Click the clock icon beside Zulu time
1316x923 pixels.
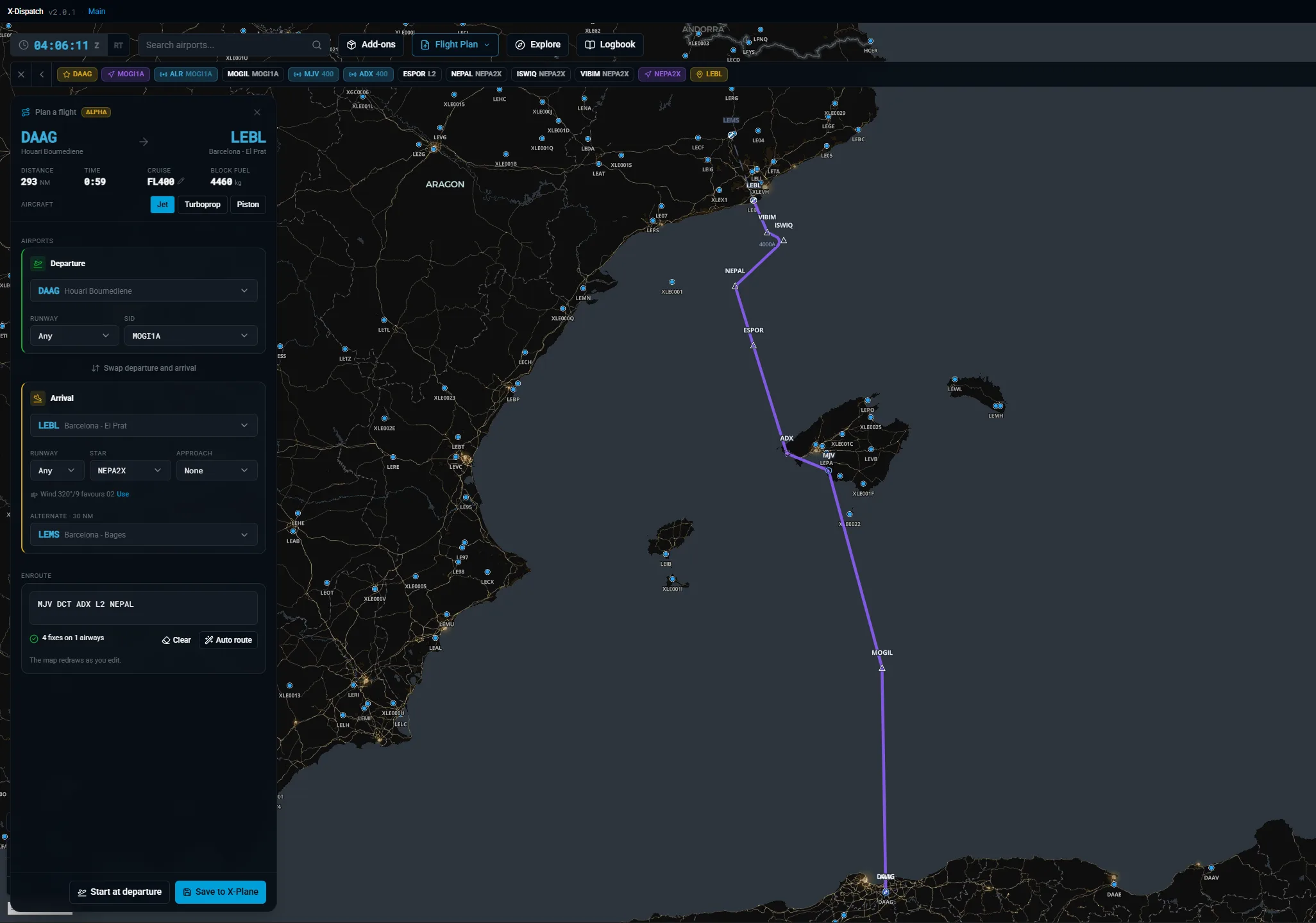[x=24, y=46]
